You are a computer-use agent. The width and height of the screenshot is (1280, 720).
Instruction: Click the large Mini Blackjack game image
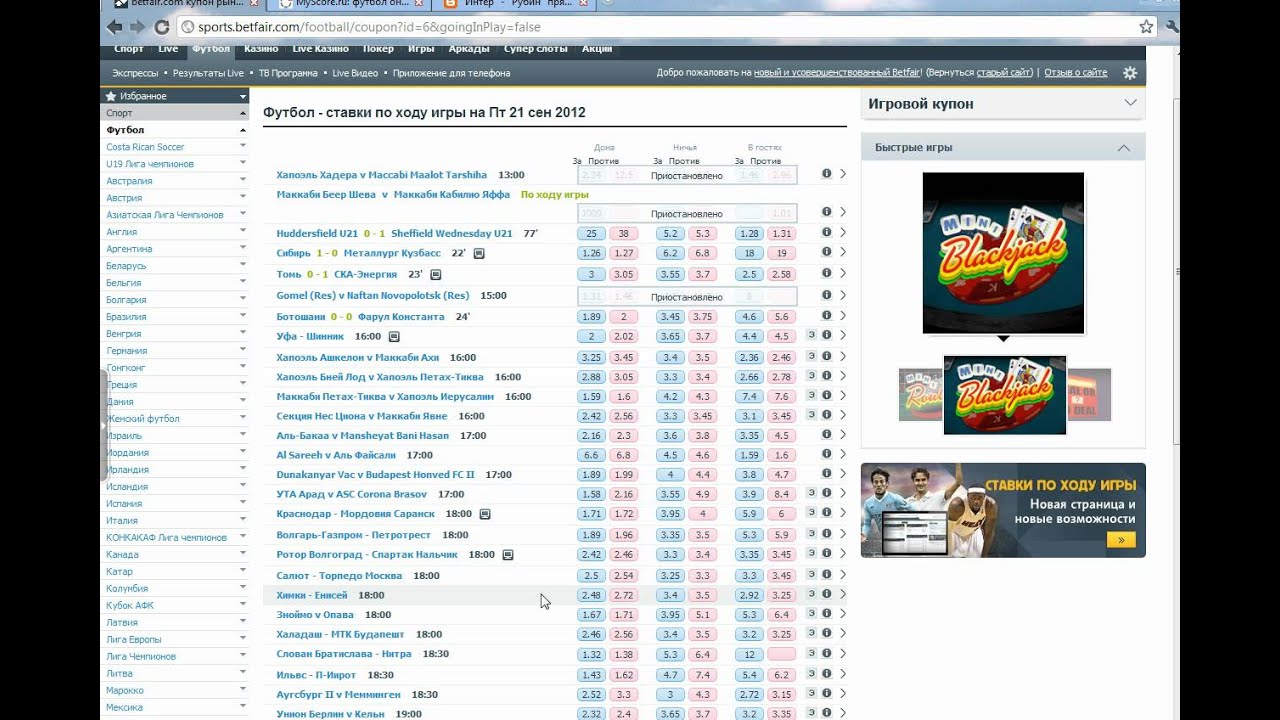(x=1003, y=253)
